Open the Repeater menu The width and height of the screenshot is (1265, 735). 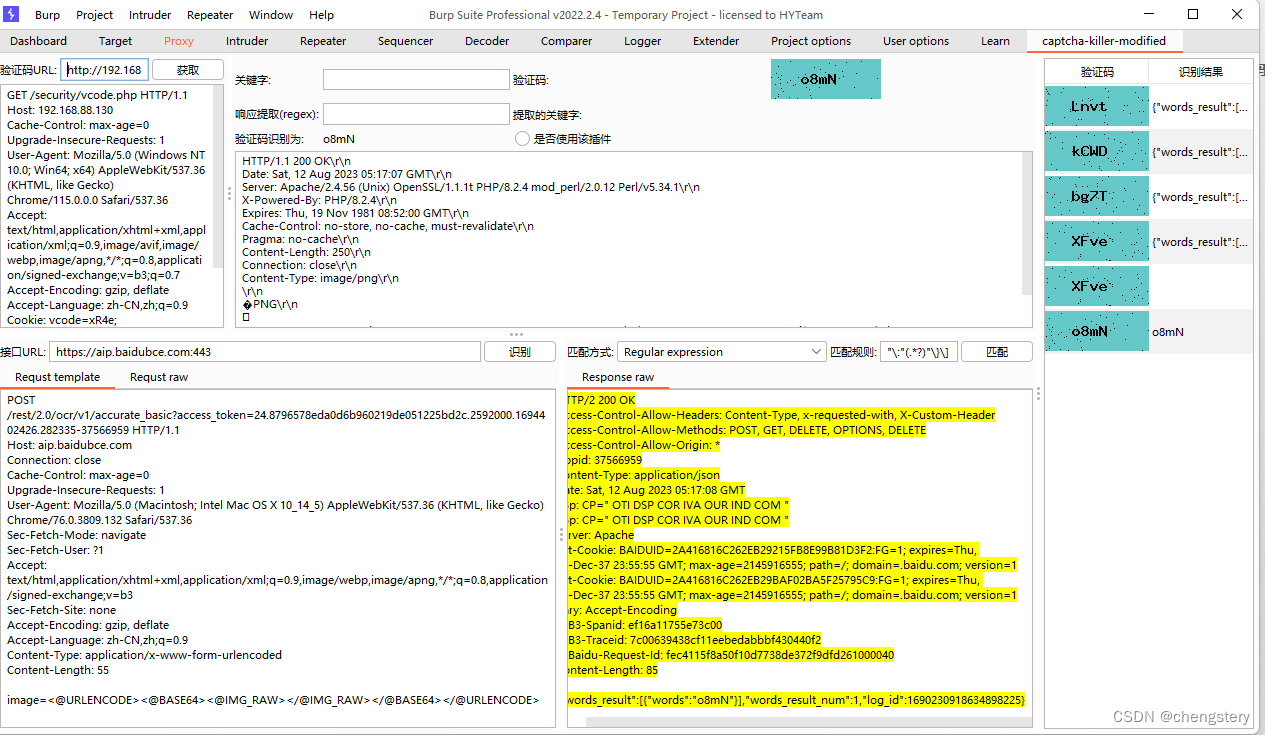(210, 15)
